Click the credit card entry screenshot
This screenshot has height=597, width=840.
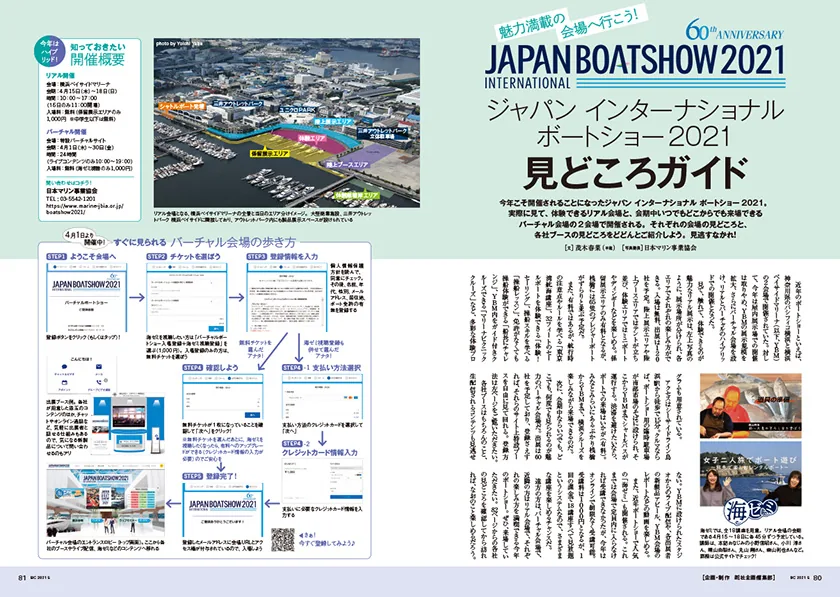click(x=322, y=481)
